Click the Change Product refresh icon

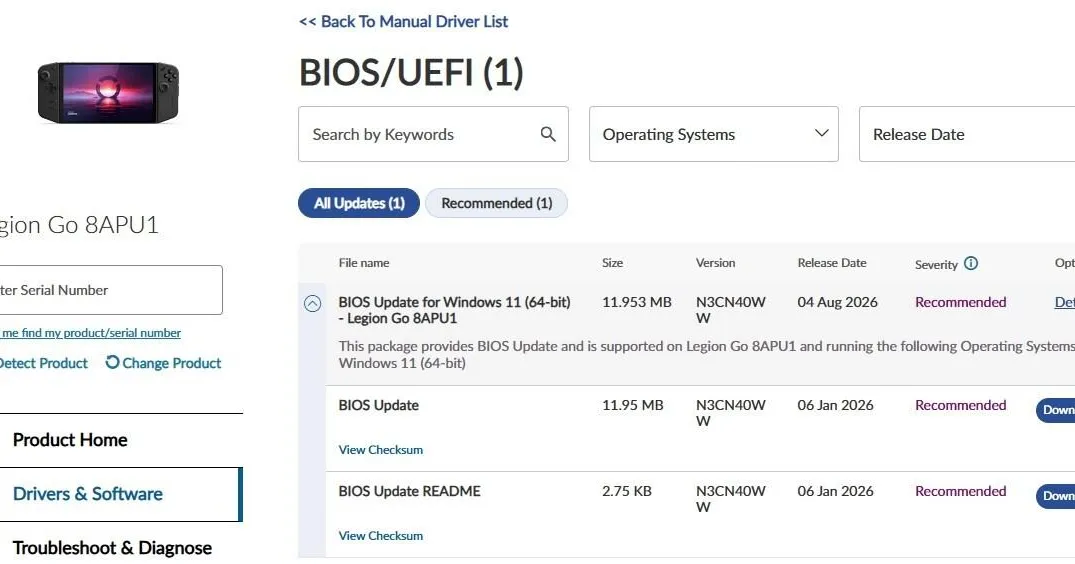112,363
